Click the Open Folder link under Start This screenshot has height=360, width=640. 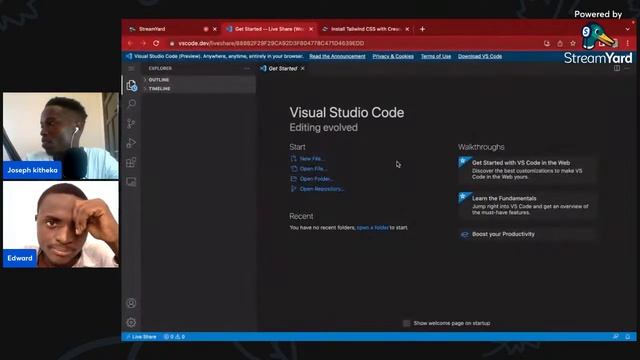click(316, 179)
